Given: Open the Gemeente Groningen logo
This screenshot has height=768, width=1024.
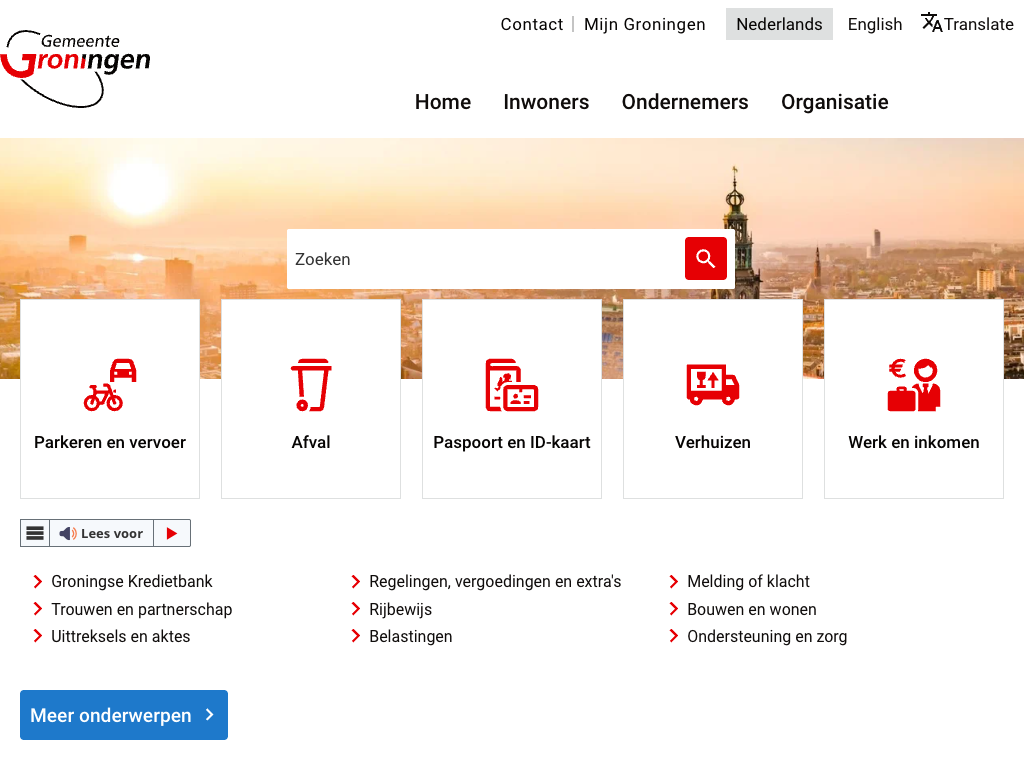Looking at the screenshot, I should 76,67.
